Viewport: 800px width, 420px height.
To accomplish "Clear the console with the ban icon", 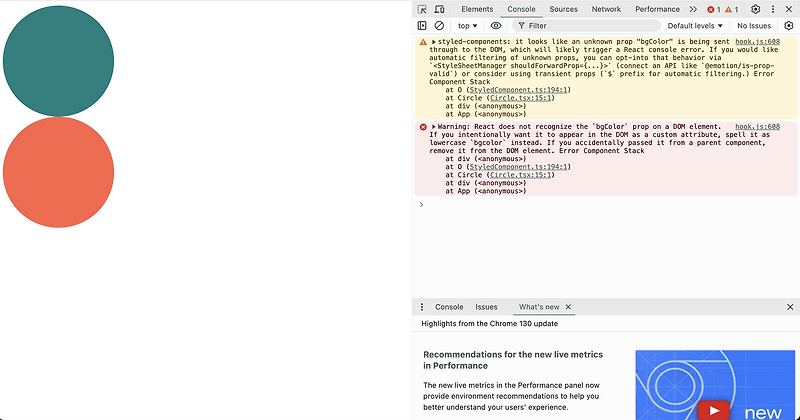I will coord(439,26).
